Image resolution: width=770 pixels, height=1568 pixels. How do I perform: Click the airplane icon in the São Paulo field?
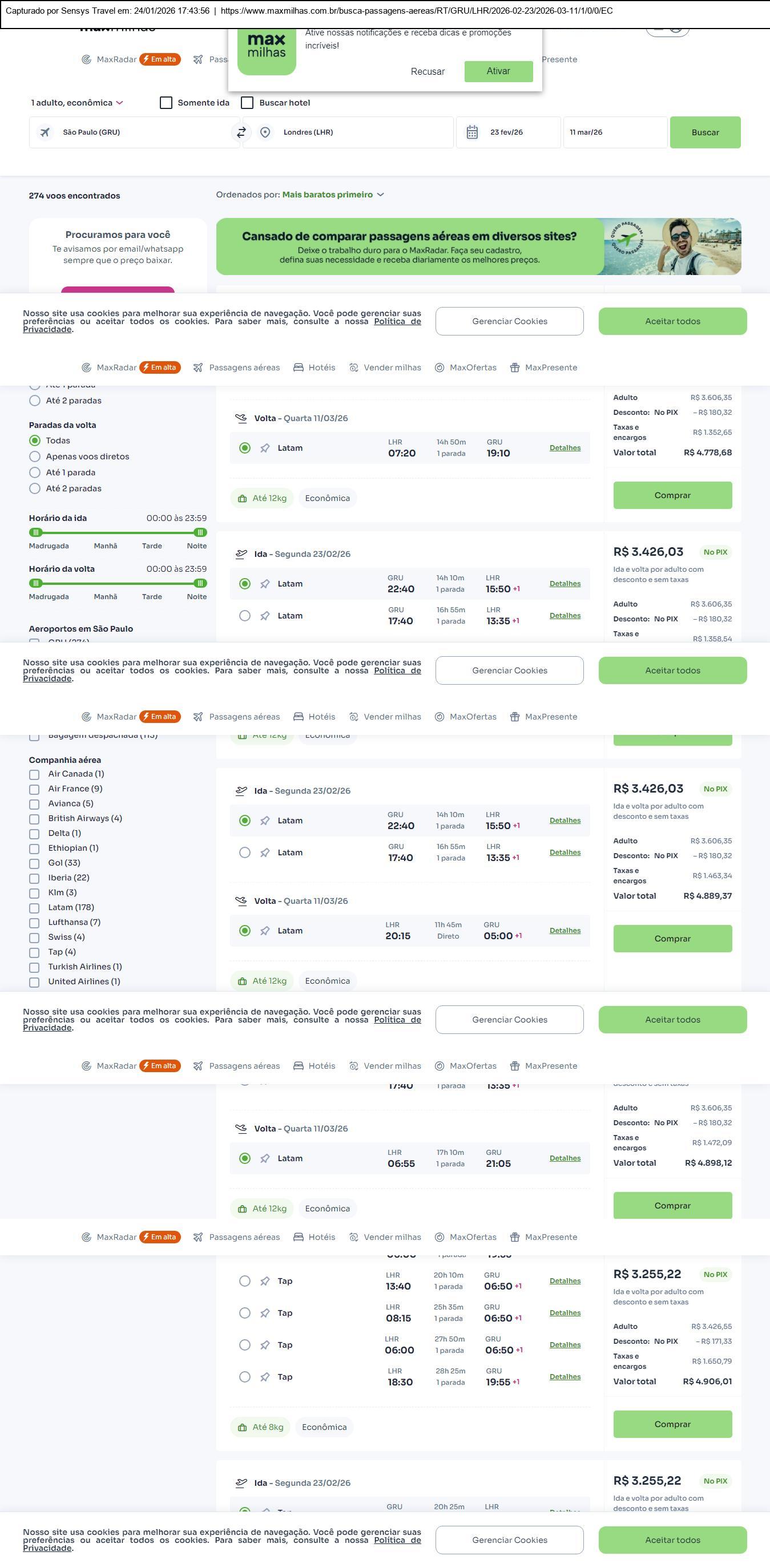point(45,132)
